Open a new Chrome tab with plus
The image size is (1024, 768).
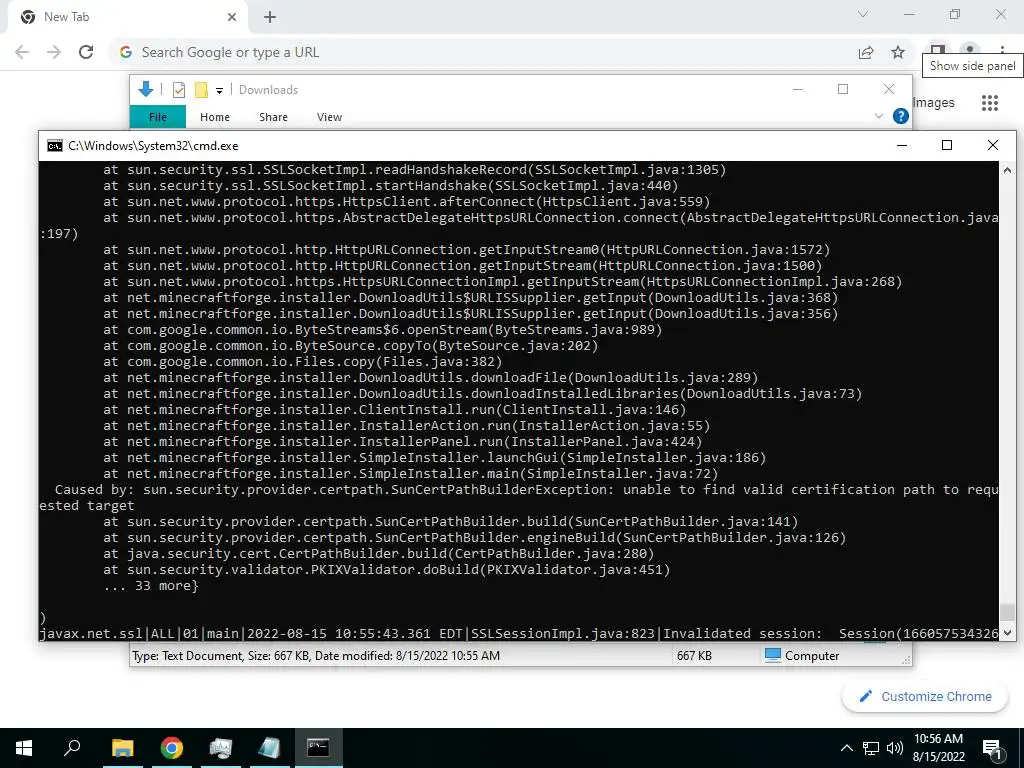point(270,17)
